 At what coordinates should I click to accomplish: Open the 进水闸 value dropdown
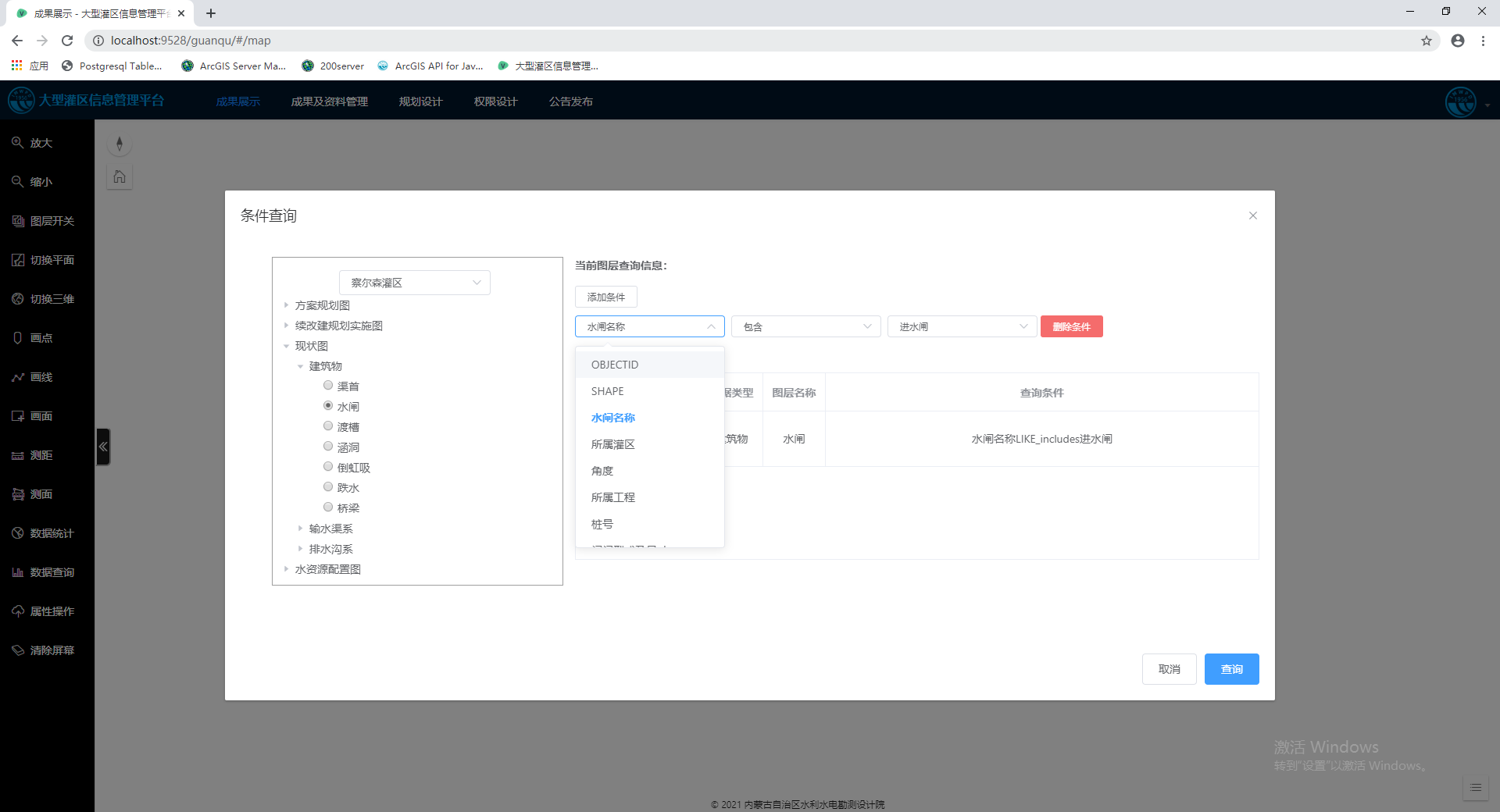962,326
